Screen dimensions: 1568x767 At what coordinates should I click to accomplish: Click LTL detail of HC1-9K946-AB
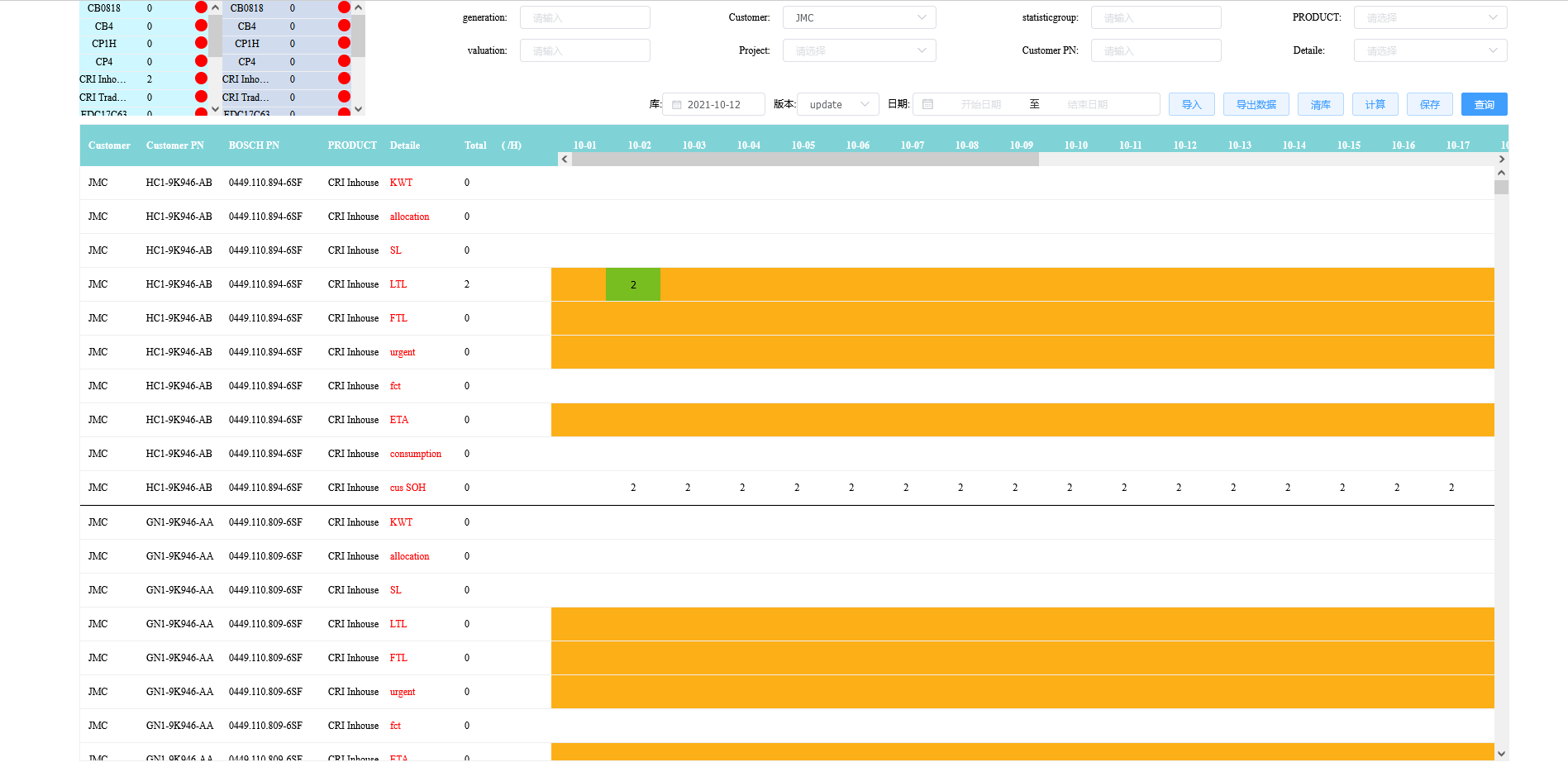pos(398,284)
